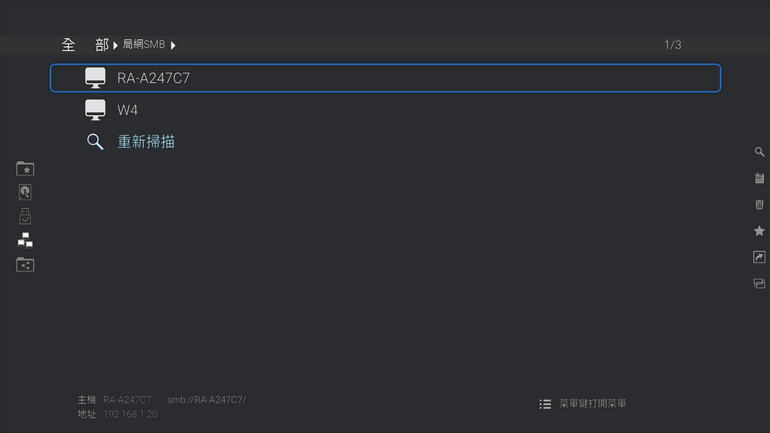Click the new folder icon in right toolbar
The height and width of the screenshot is (433, 770).
tap(759, 178)
